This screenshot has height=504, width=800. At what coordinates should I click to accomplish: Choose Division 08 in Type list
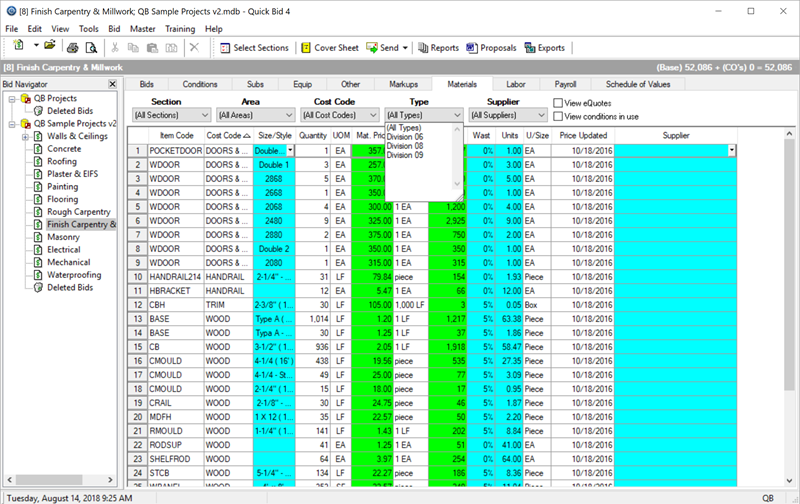(x=405, y=146)
